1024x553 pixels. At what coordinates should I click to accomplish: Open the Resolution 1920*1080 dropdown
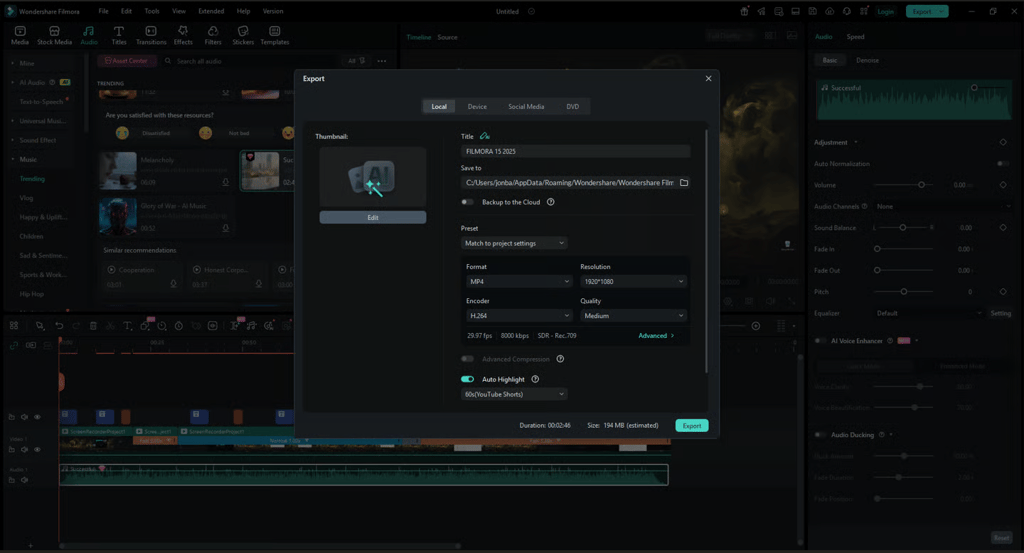(633, 281)
